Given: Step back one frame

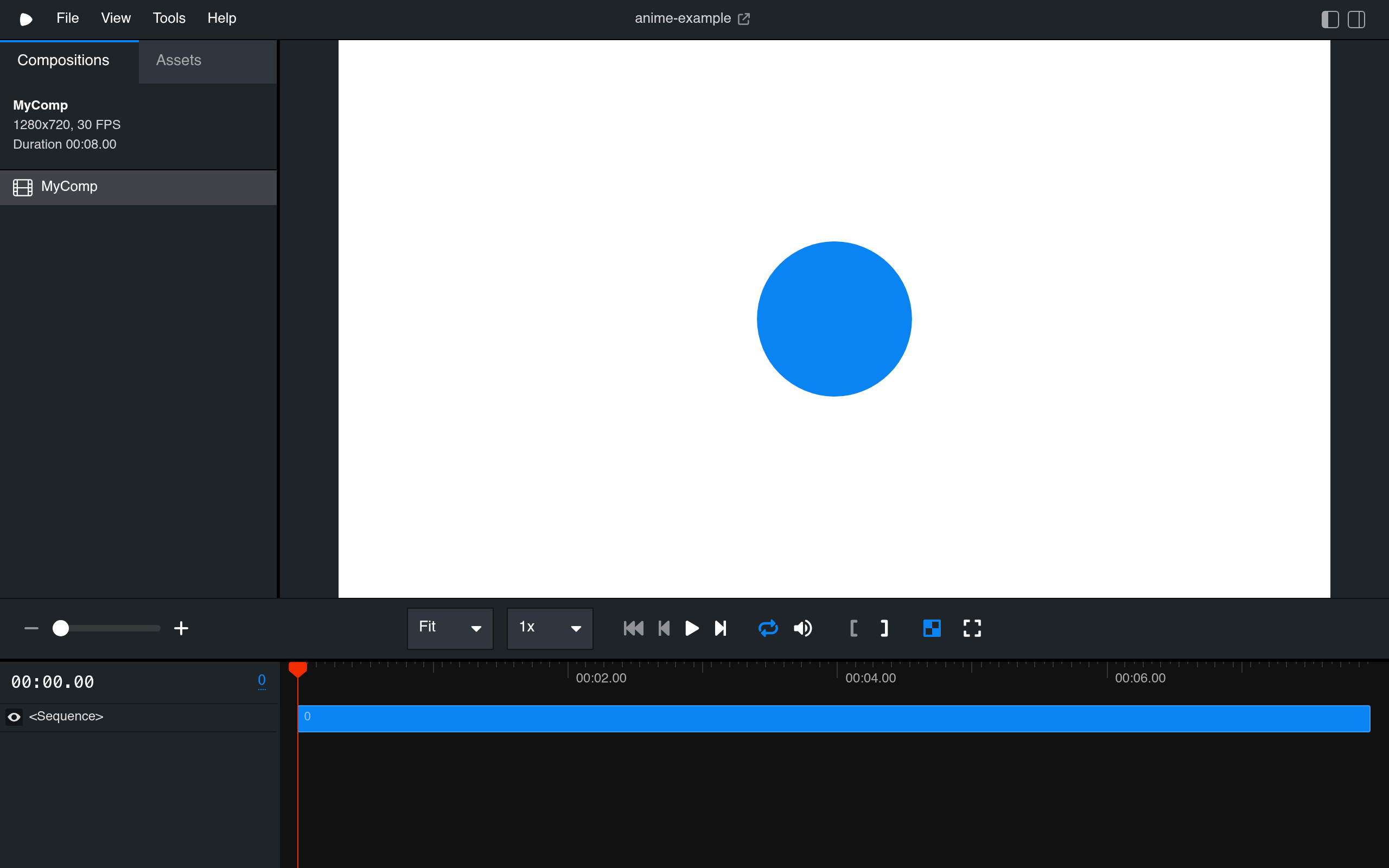Looking at the screenshot, I should (x=664, y=628).
